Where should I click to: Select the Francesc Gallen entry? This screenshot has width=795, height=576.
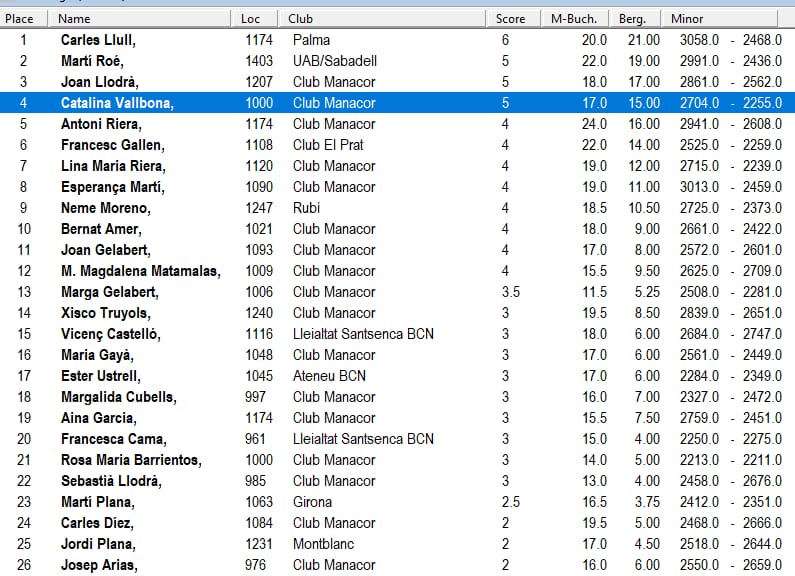tap(106, 145)
